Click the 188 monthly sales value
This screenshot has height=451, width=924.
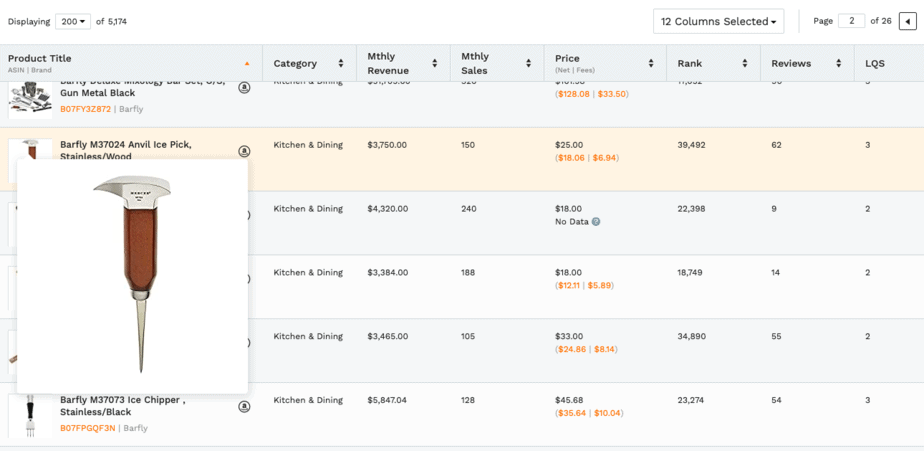coord(468,272)
